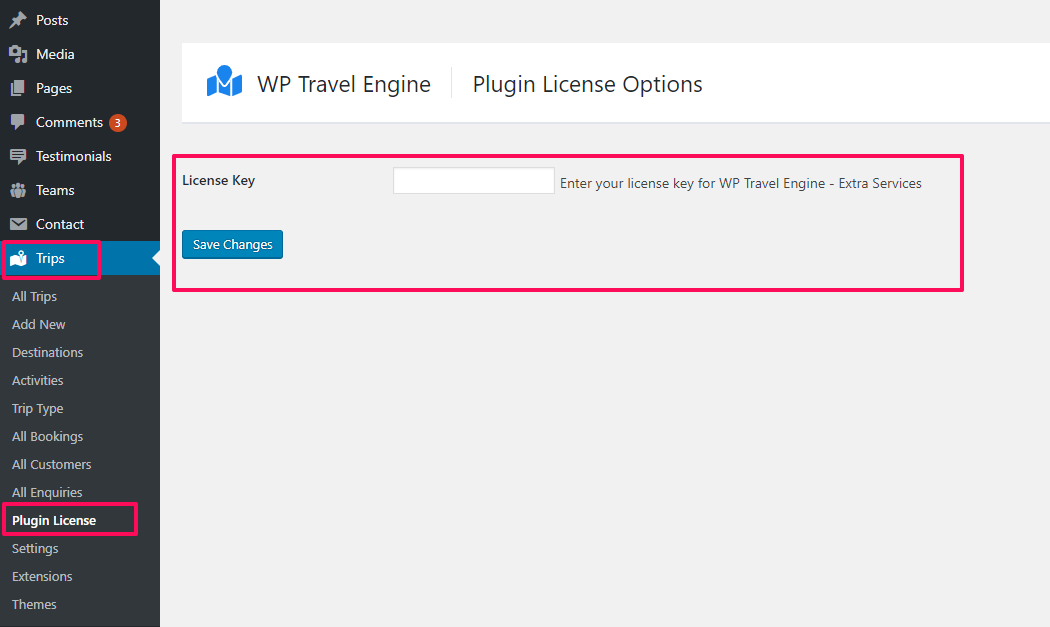Image resolution: width=1050 pixels, height=627 pixels.
Task: Click the Testimonials icon
Action: (18, 156)
